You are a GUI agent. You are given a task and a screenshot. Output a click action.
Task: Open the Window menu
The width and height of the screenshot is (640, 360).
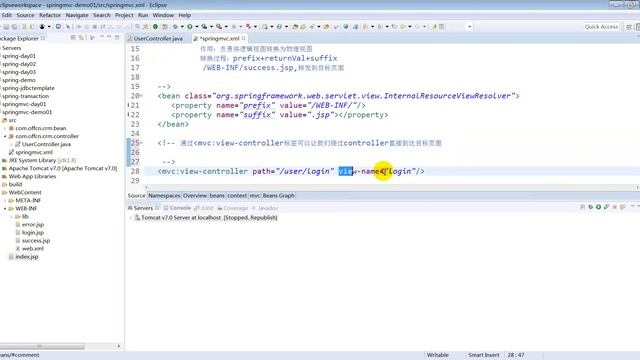click(x=163, y=15)
